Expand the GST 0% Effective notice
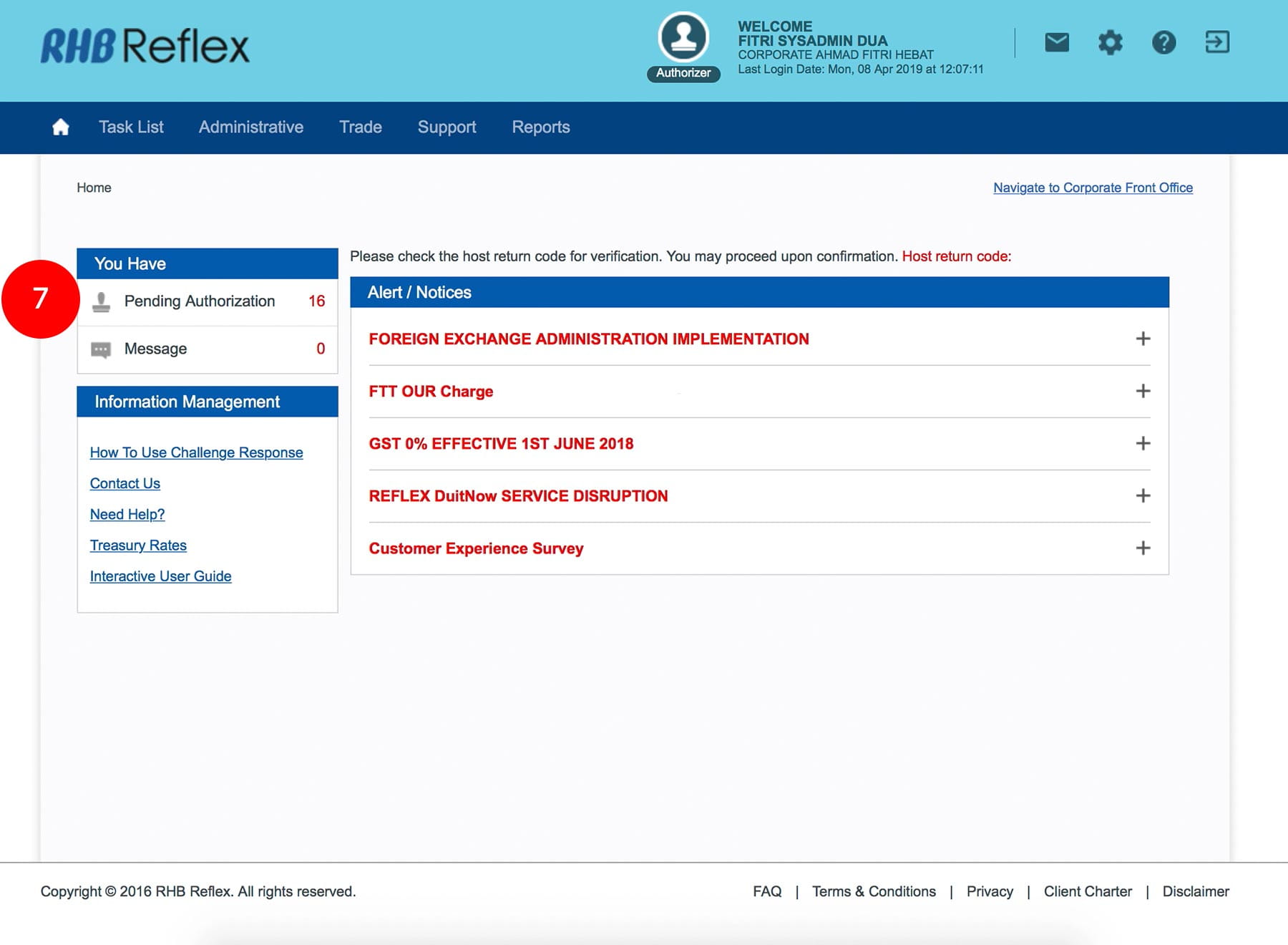 pyautogui.click(x=1143, y=443)
